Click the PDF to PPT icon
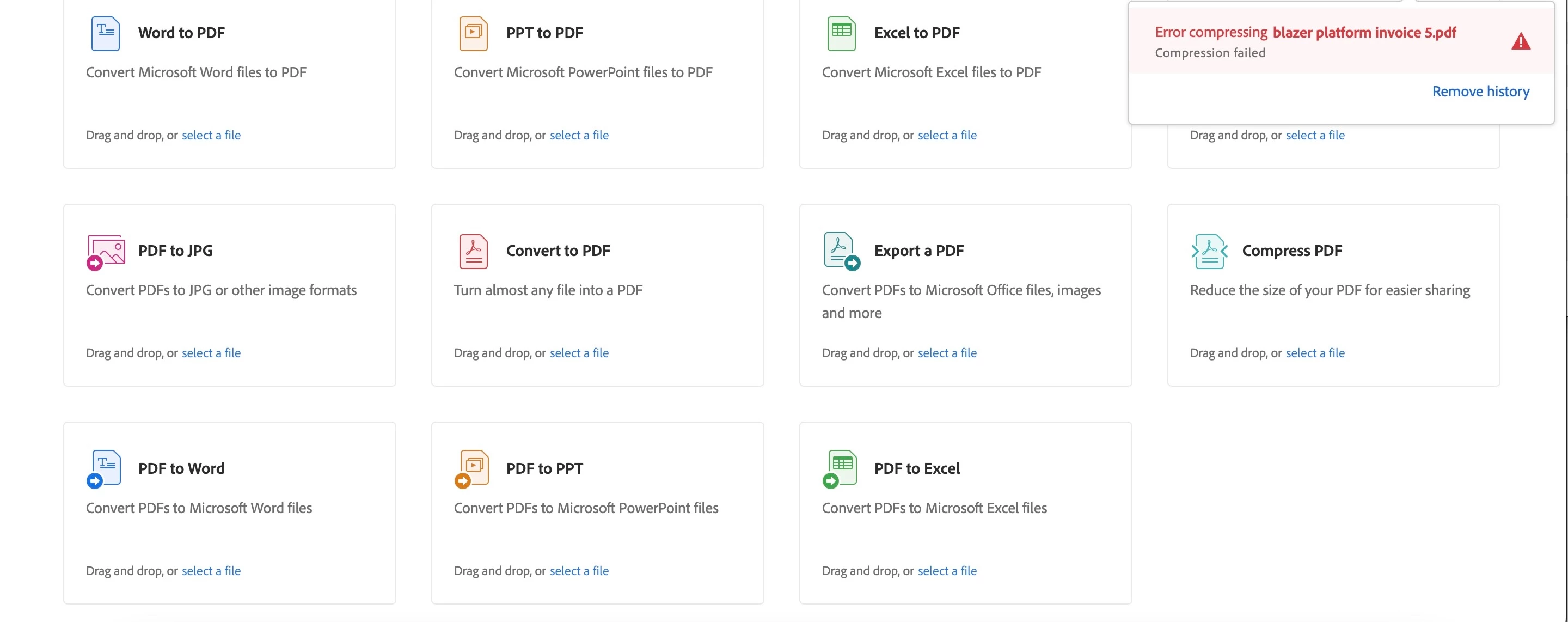 473,468
